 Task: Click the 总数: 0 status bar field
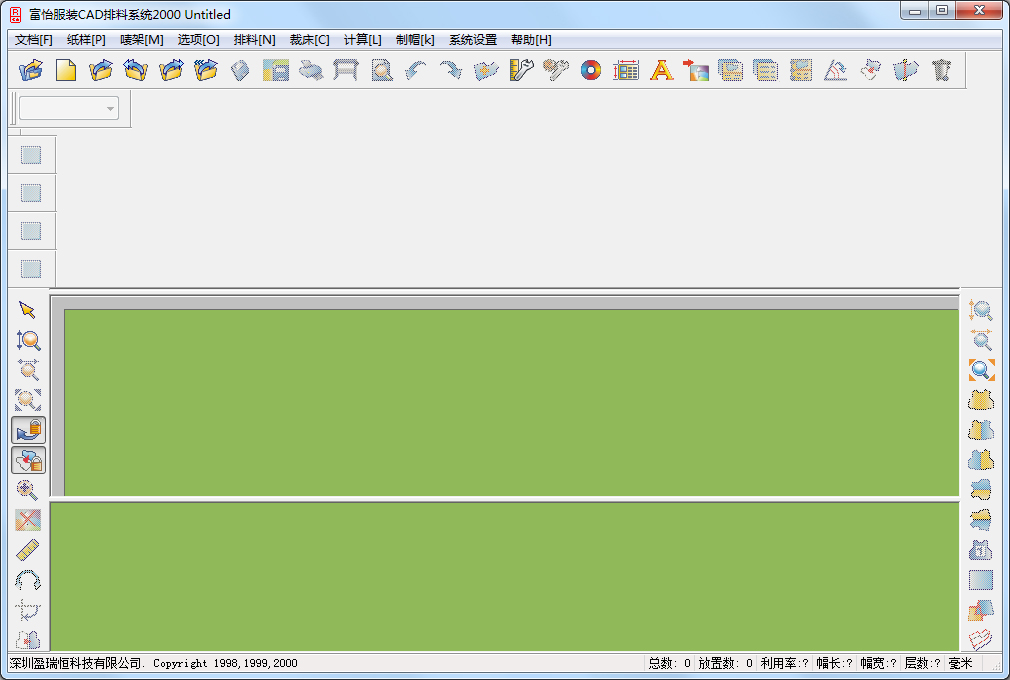[x=669, y=663]
